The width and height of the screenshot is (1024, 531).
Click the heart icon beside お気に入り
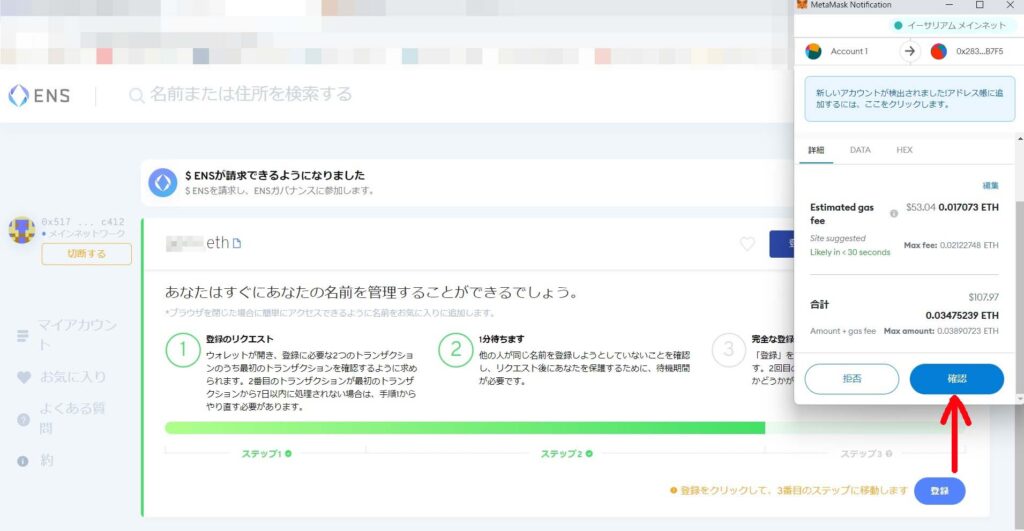[24, 378]
